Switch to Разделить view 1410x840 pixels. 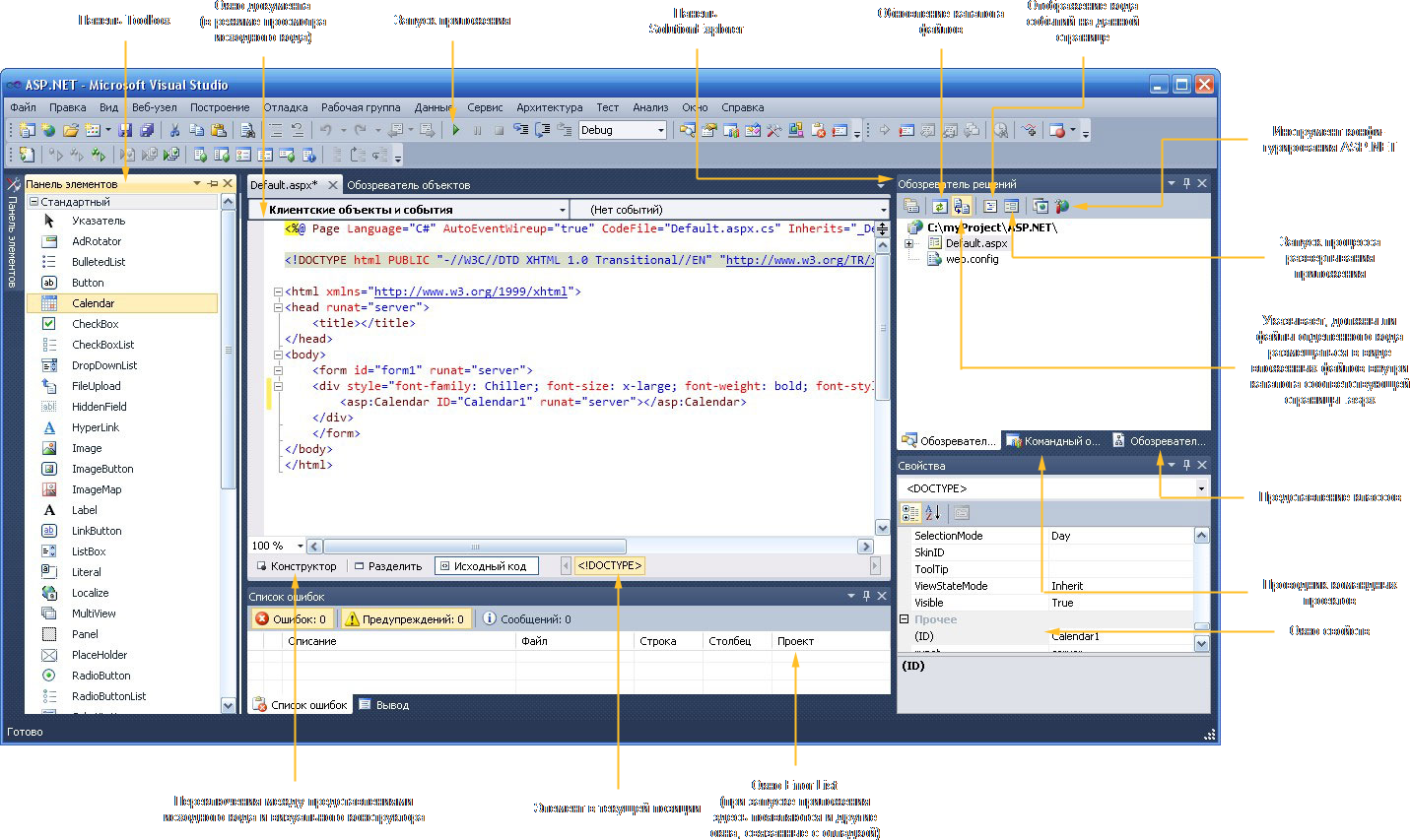click(388, 566)
